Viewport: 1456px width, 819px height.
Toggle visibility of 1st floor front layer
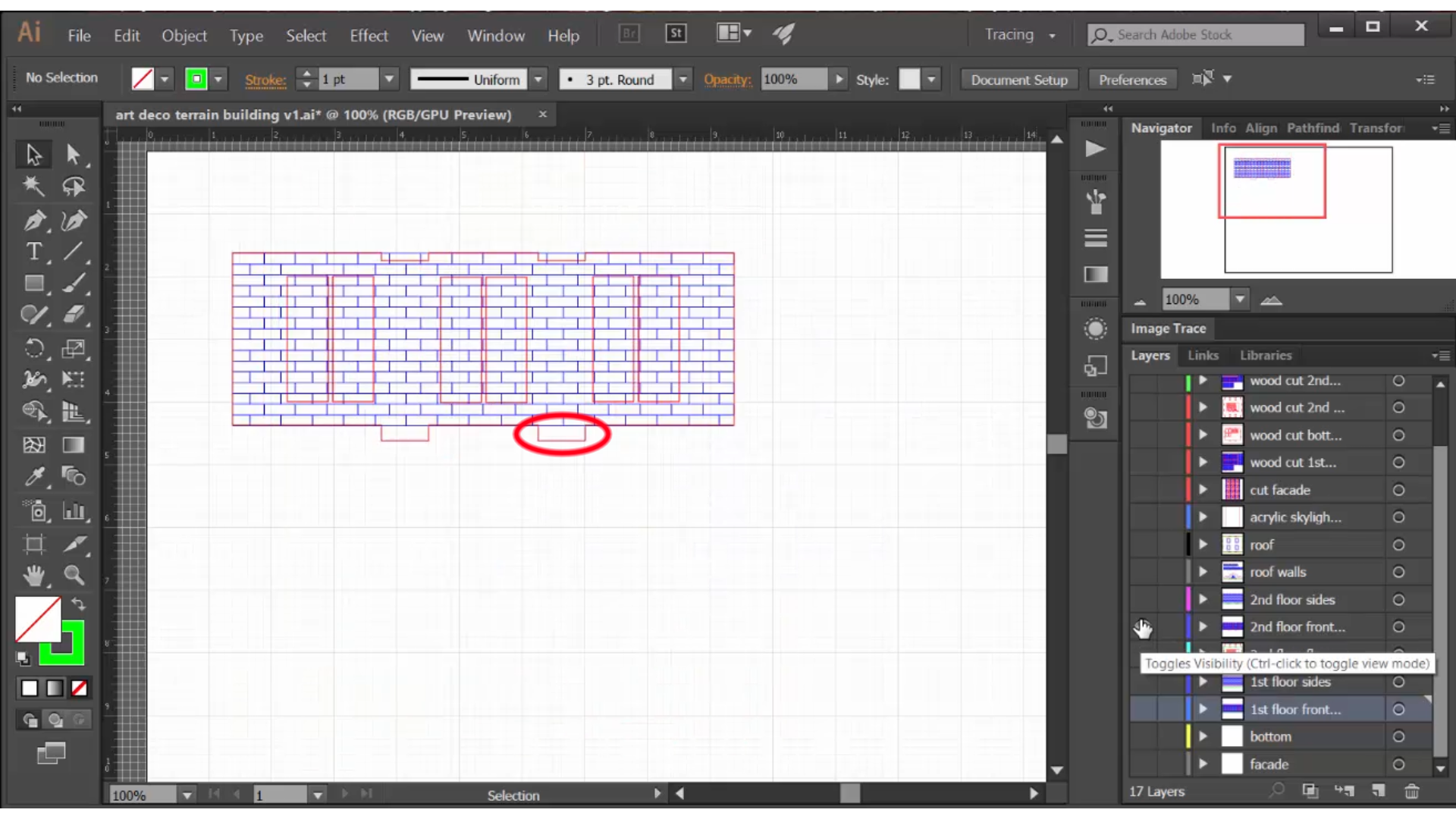[1143, 709]
